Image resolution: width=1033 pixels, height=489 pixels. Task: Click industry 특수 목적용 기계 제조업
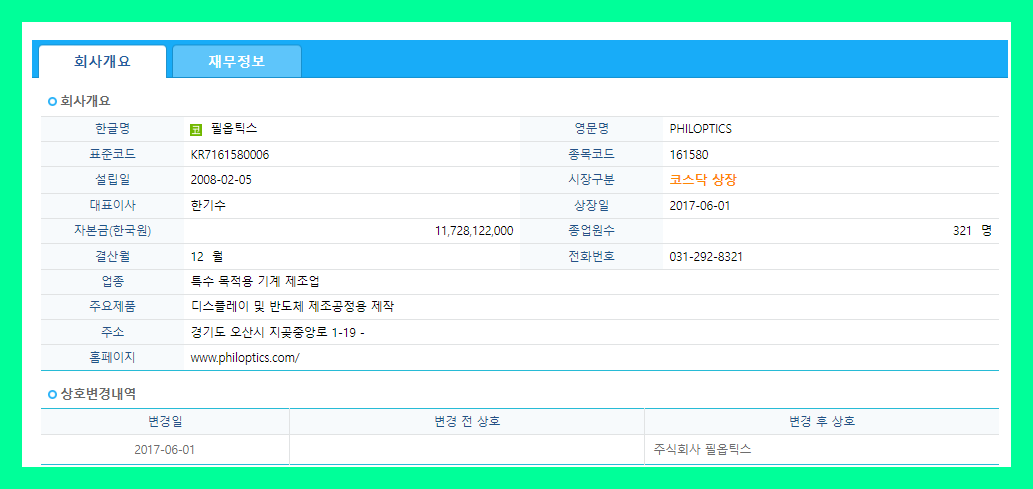[x=255, y=281]
